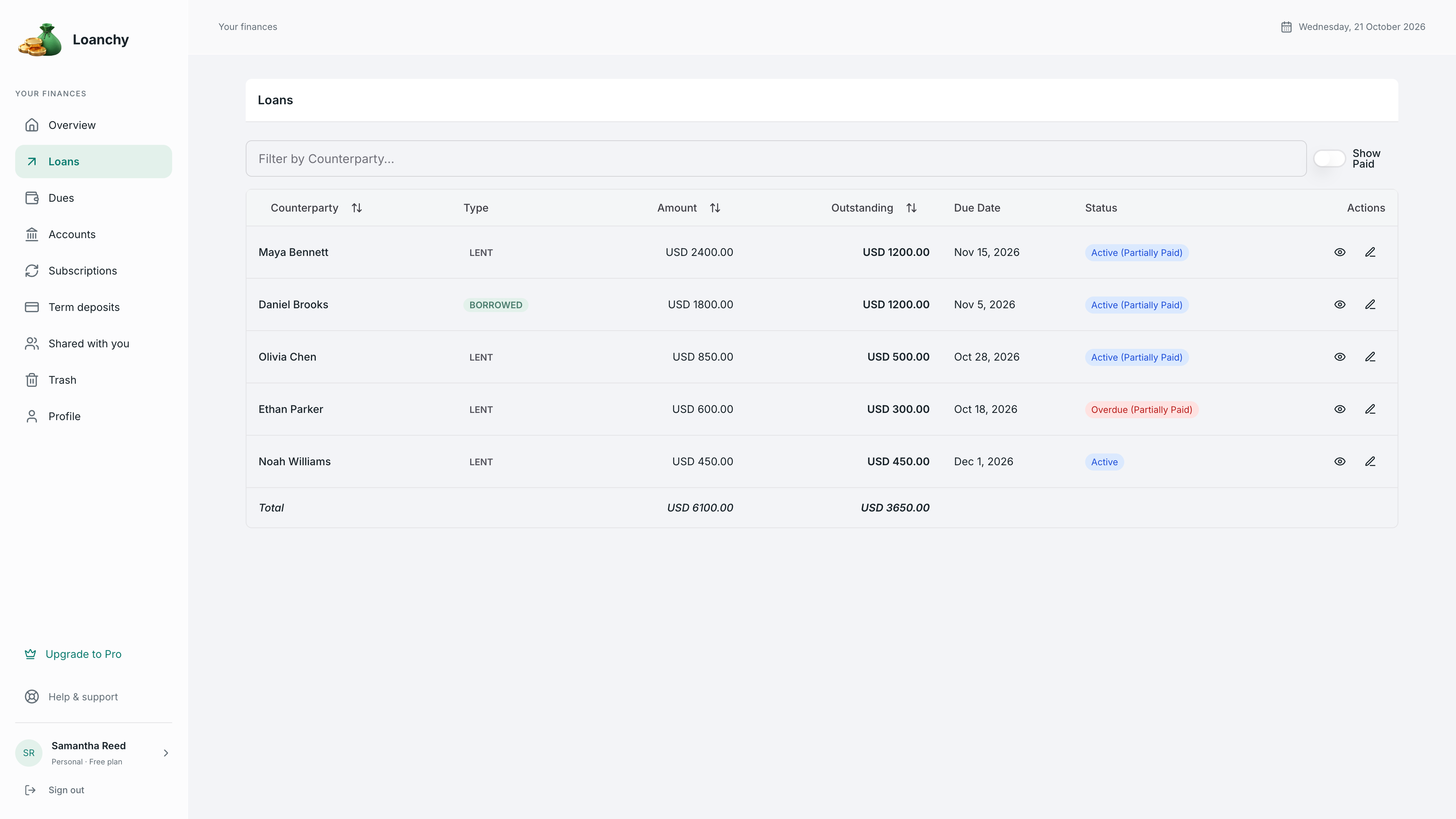Click the Loanchy money bag logo
The width and height of the screenshot is (1456, 819).
pos(39,39)
